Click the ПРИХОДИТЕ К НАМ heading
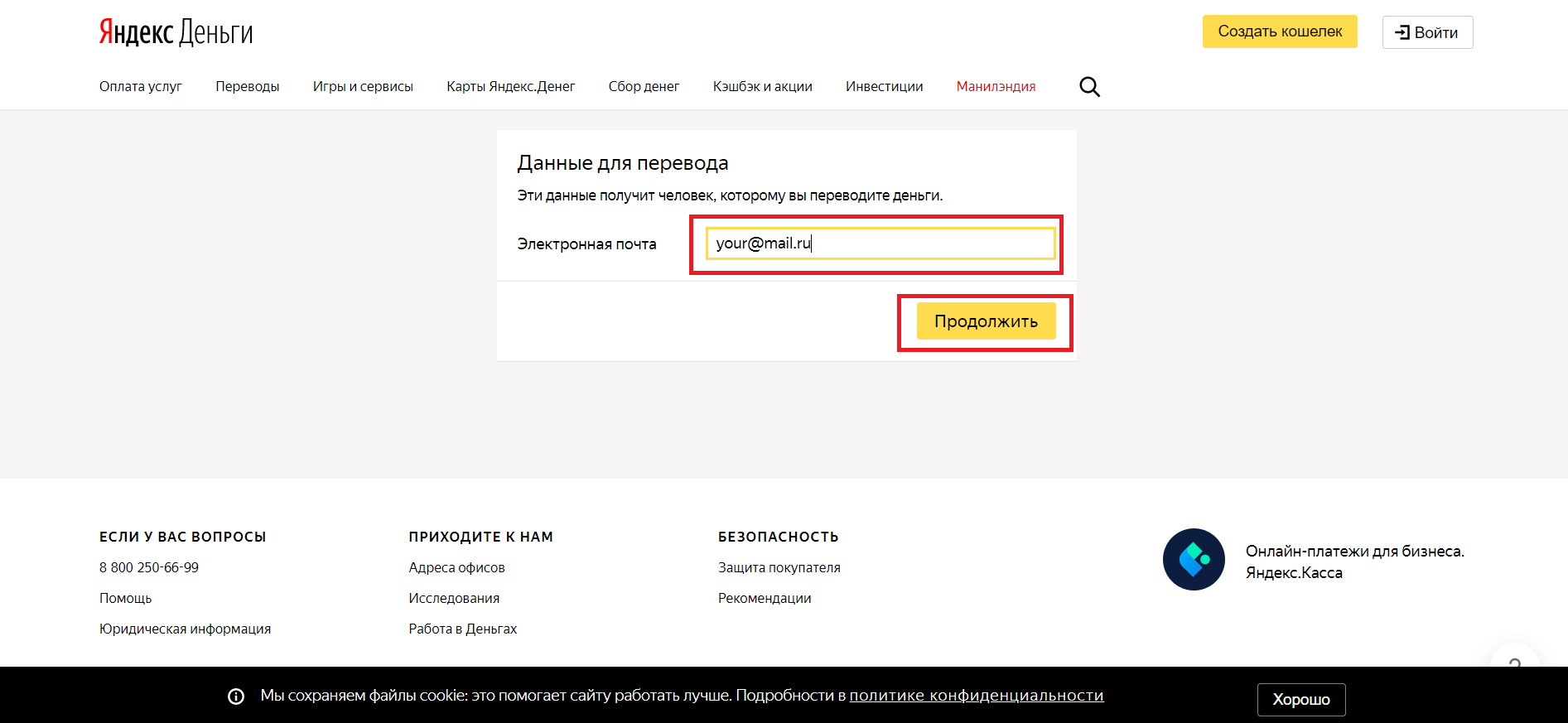The image size is (1568, 723). click(x=481, y=537)
